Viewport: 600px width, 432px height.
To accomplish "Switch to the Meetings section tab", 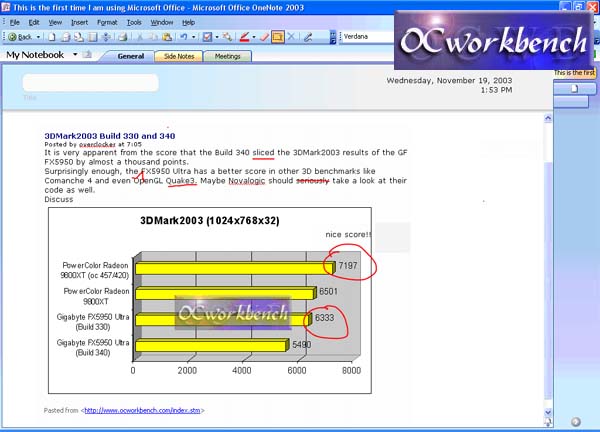I will coord(227,56).
